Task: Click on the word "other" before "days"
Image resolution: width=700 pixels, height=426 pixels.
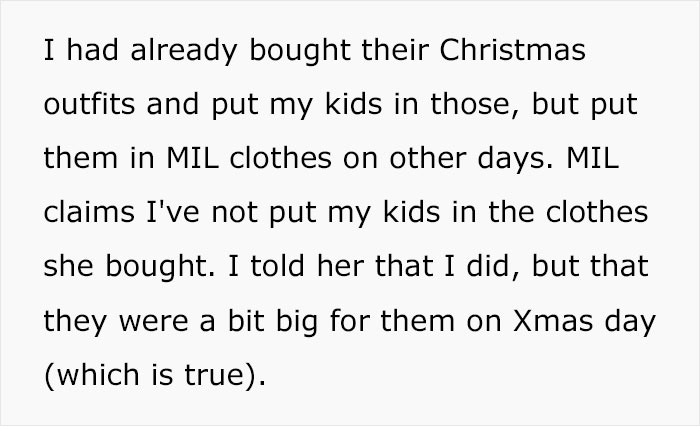Action: [428, 158]
